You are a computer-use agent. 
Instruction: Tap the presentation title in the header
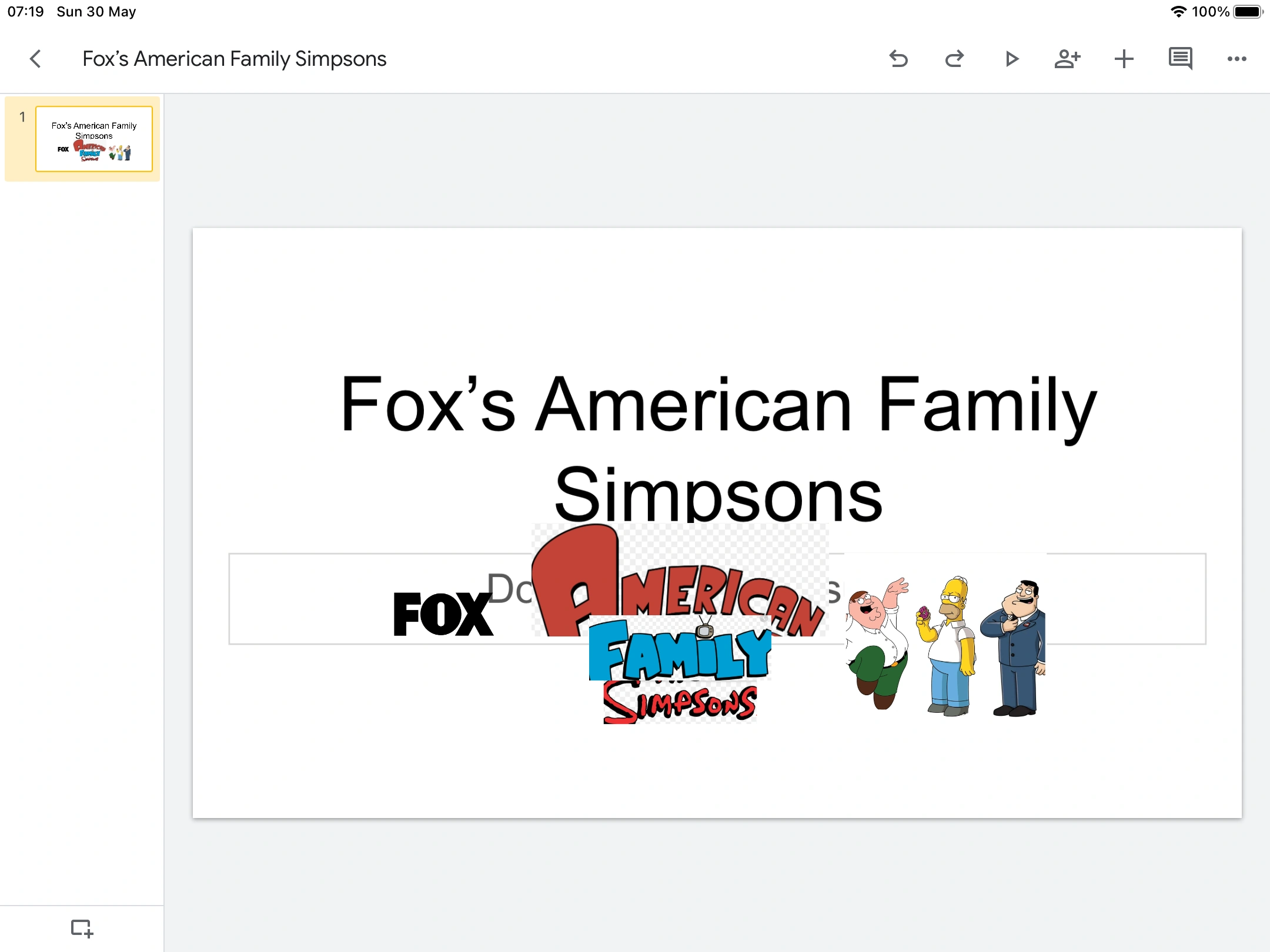point(234,59)
